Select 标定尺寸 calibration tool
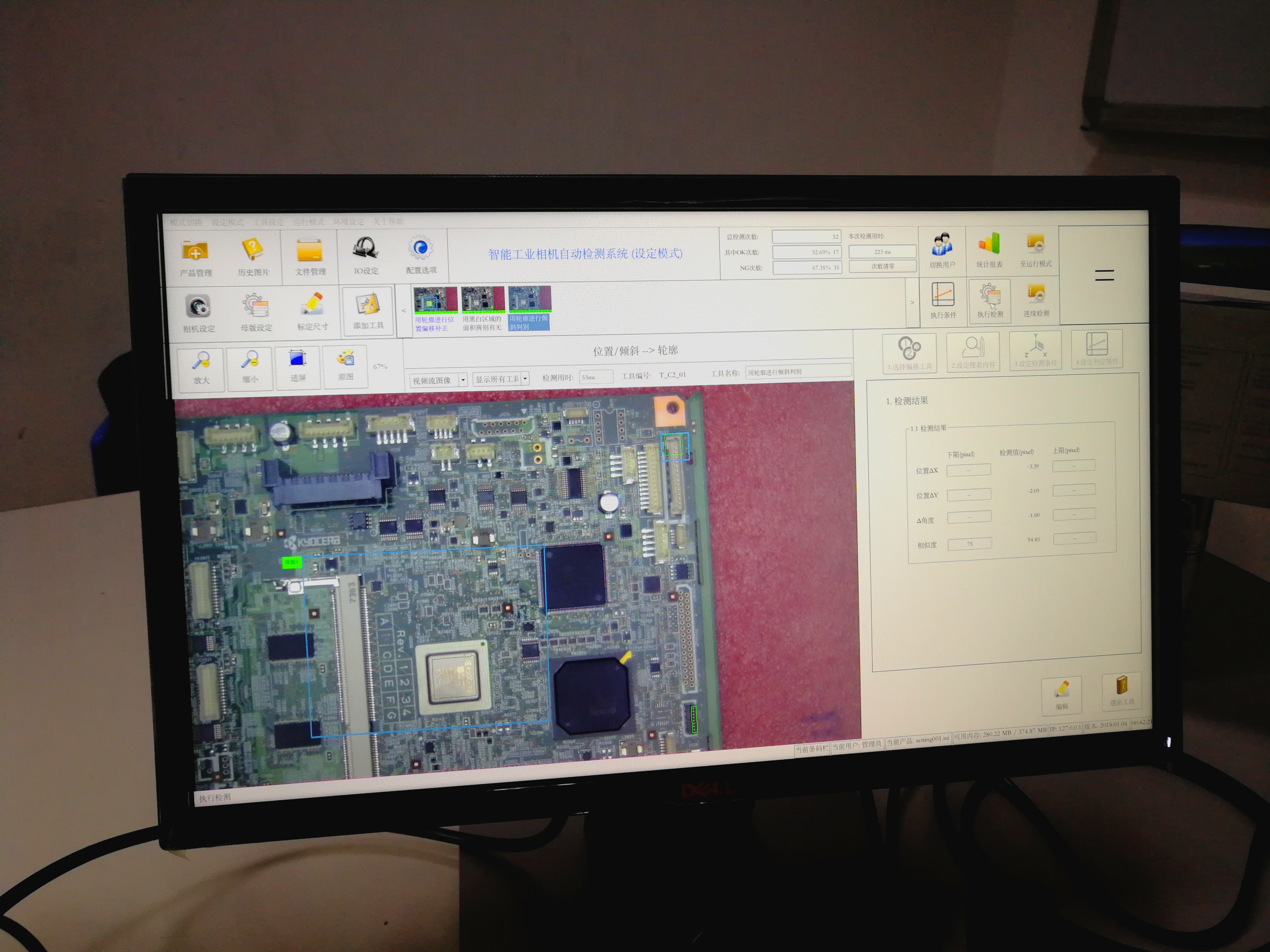The width and height of the screenshot is (1270, 952). coord(312,312)
